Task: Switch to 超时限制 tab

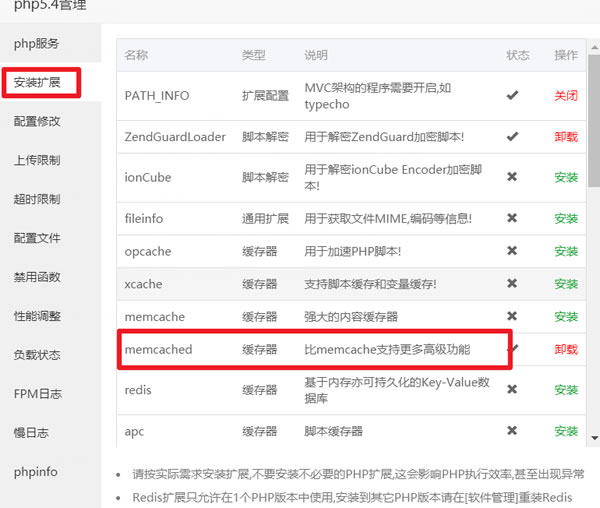Action: click(37, 199)
